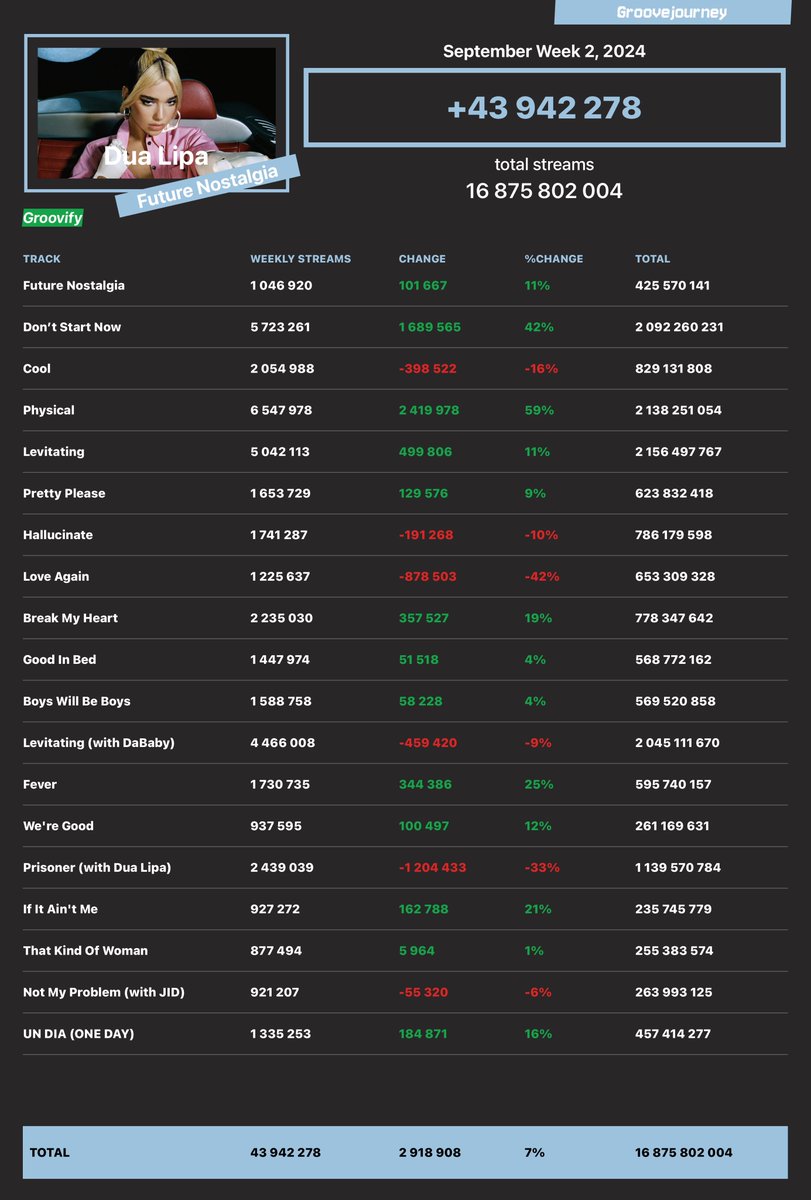811x1200 pixels.
Task: Select the Good In Bed track name
Action: (60, 660)
